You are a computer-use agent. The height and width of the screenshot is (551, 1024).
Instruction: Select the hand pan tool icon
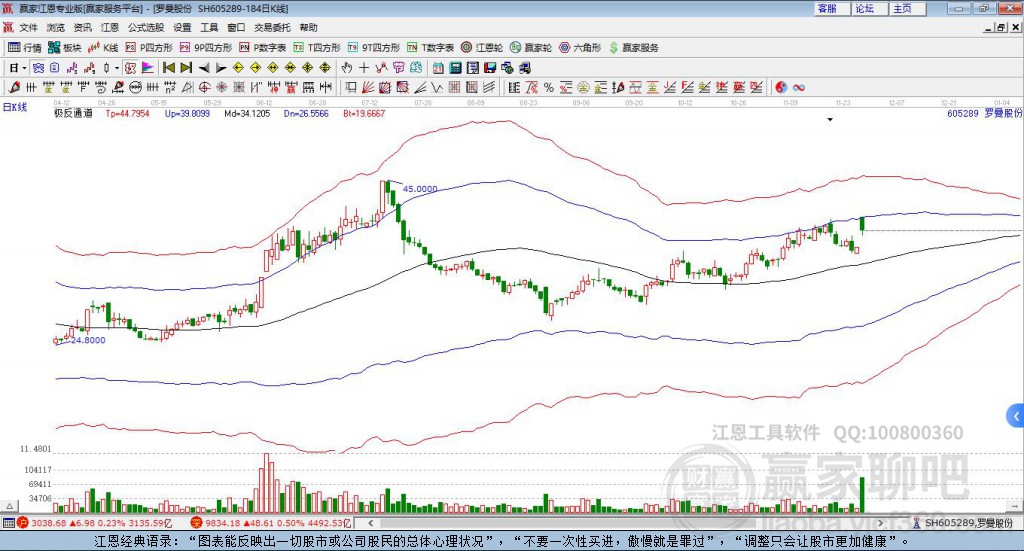point(346,68)
